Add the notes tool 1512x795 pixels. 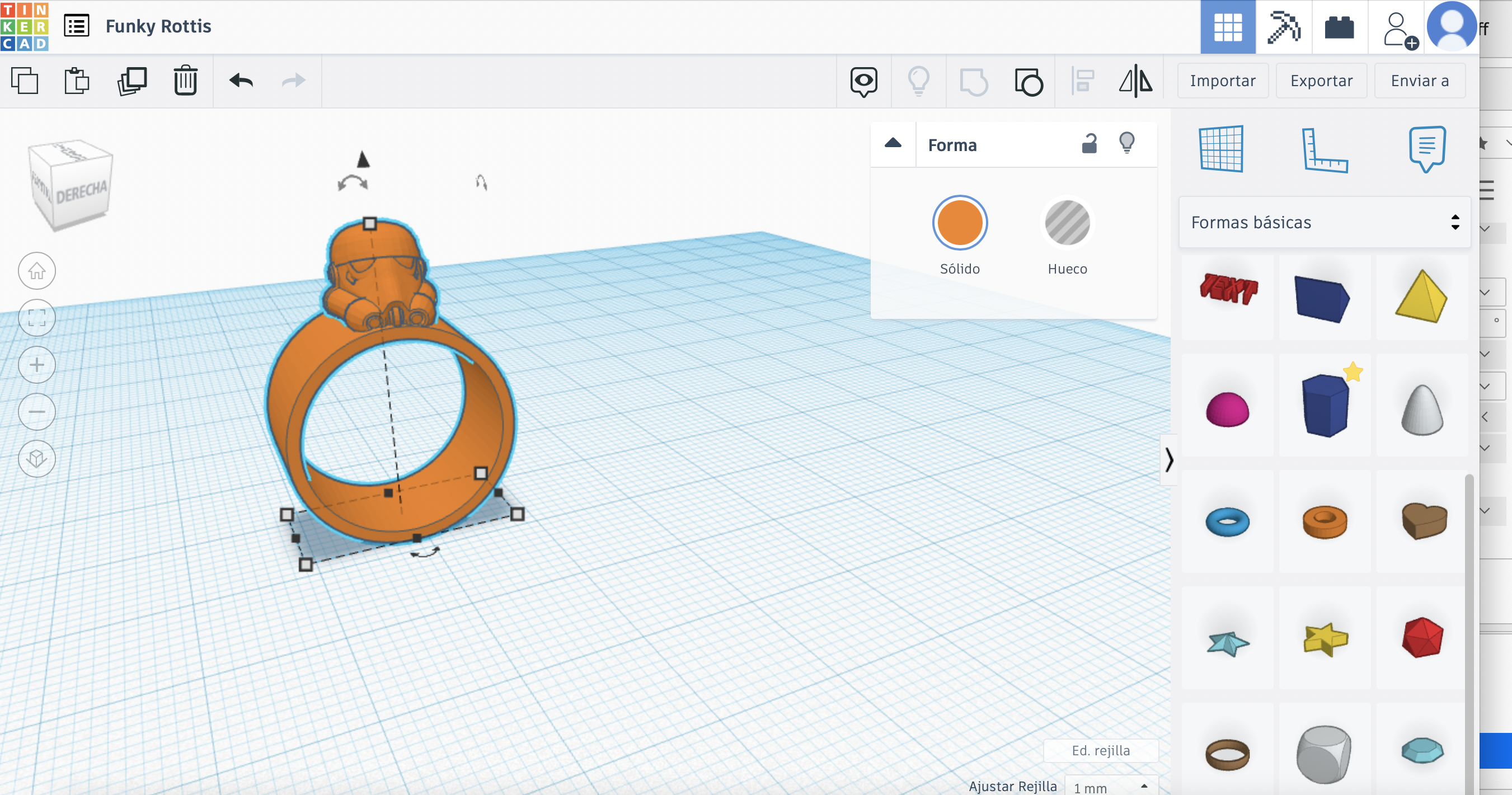click(1427, 149)
